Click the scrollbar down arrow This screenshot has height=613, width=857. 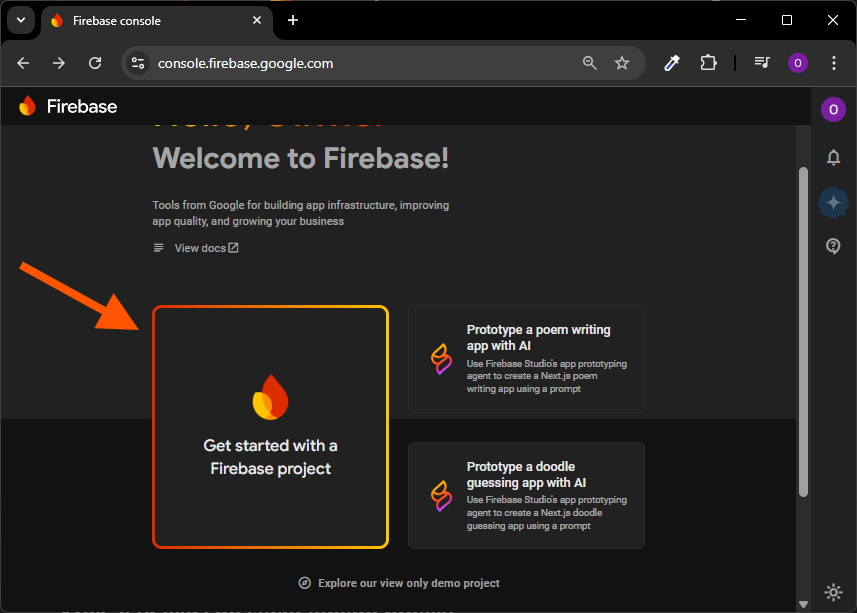click(803, 604)
